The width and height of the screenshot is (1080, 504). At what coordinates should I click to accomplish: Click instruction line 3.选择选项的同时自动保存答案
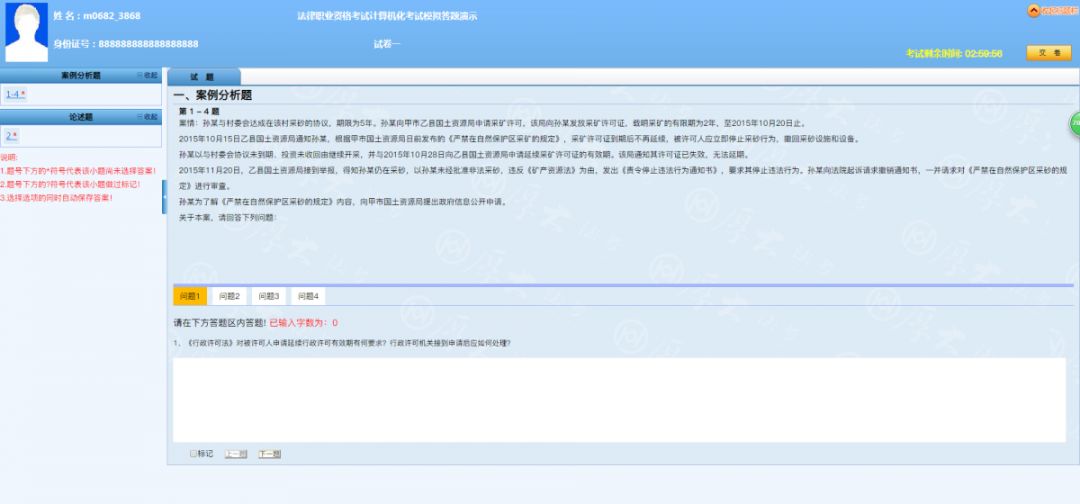click(56, 198)
